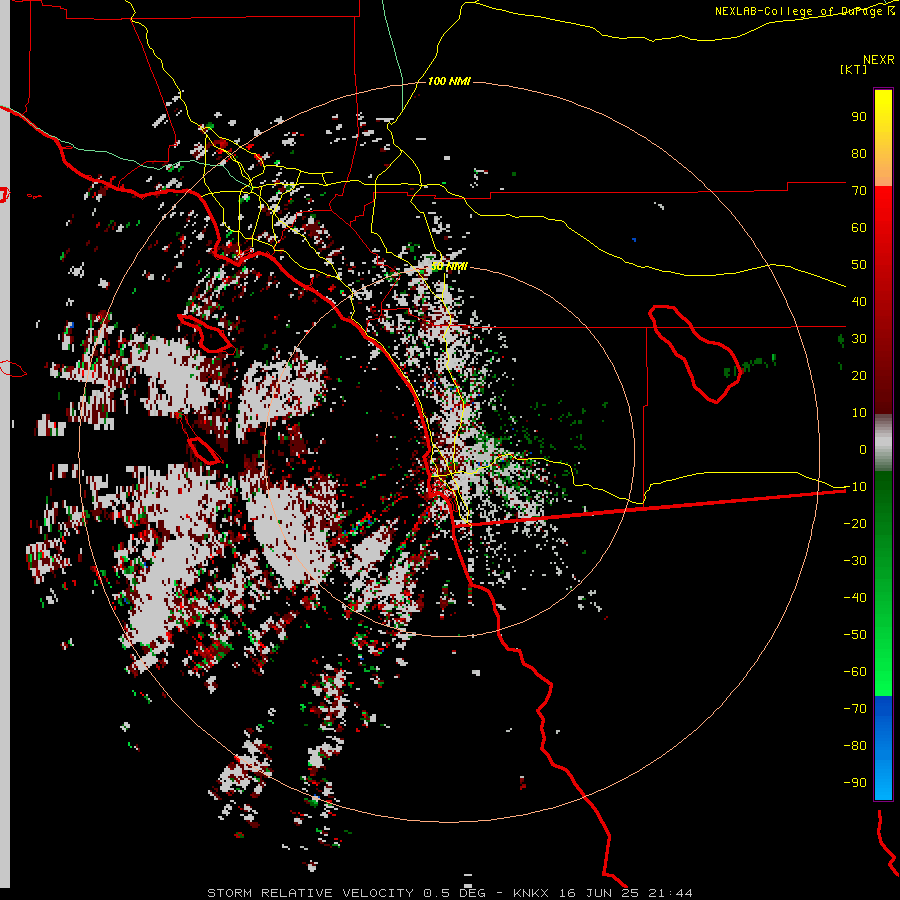
Task: Click the -10 value on velocity scale
Action: point(855,487)
